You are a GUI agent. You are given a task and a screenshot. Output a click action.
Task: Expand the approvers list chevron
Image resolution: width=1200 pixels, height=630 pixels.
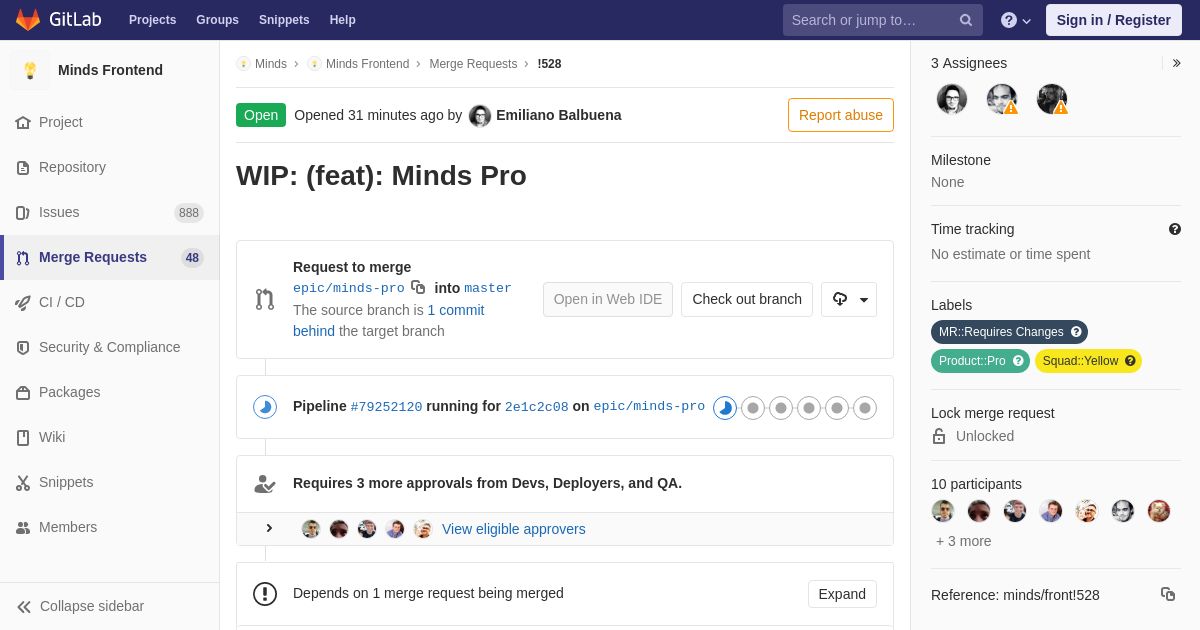pyautogui.click(x=269, y=528)
